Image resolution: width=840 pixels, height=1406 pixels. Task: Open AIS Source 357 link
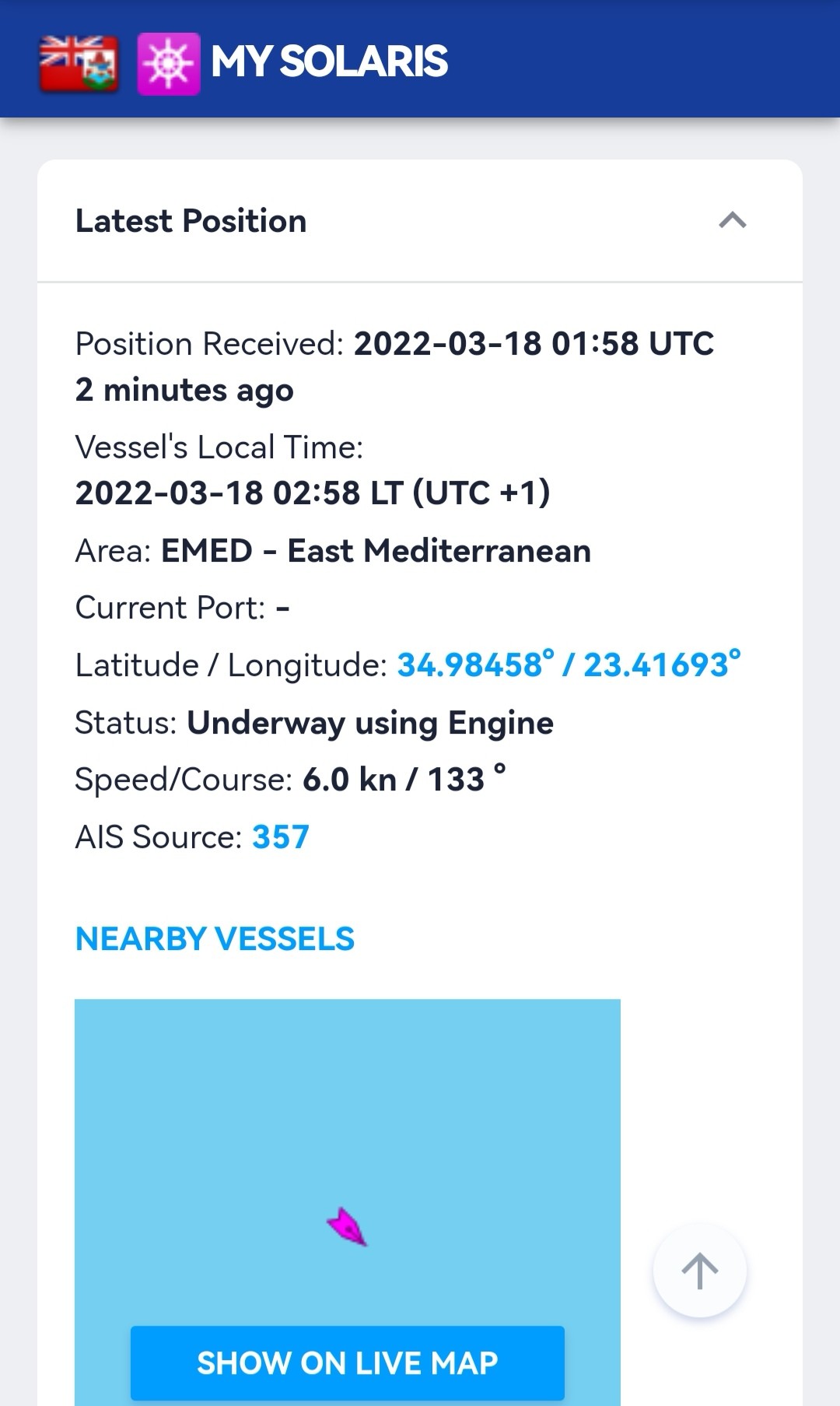click(x=281, y=837)
